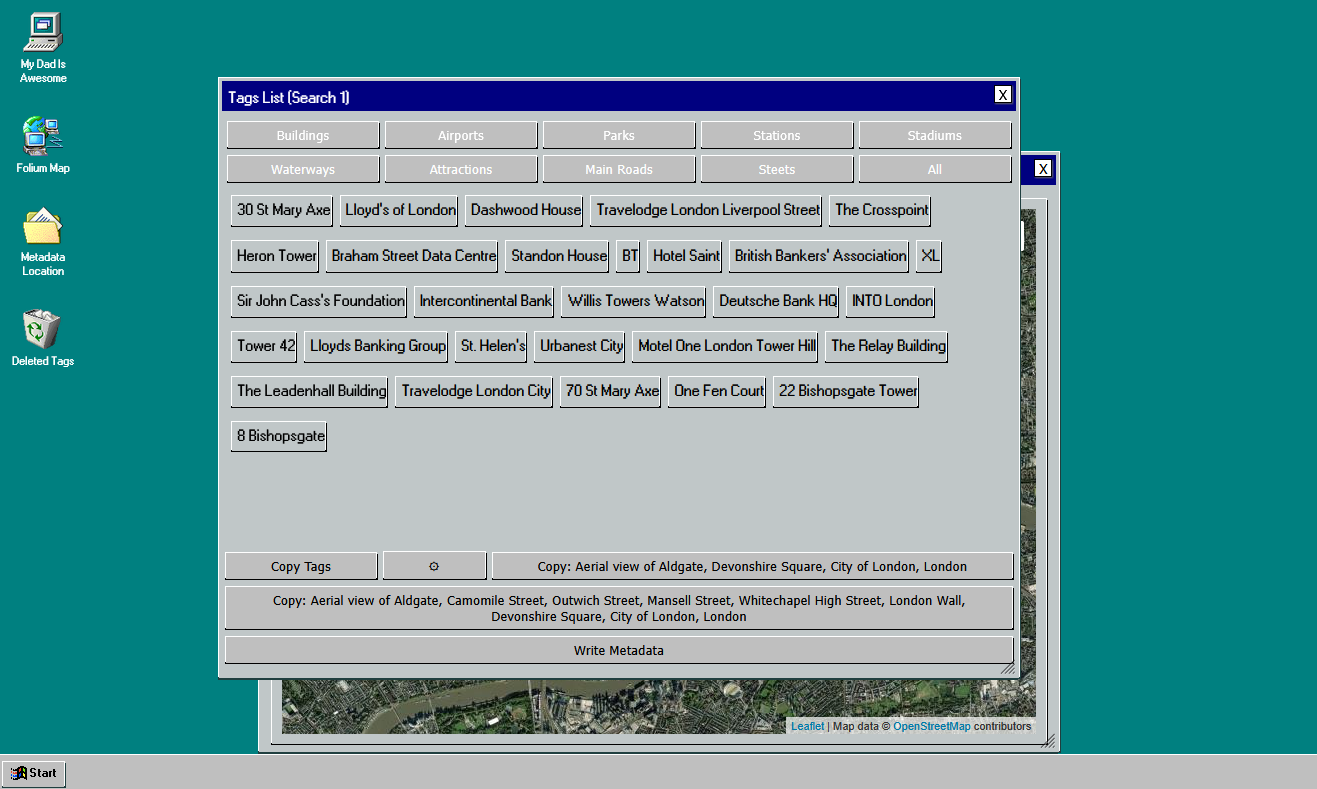Select the Travelodge London Liverpool Street tag
This screenshot has height=789, width=1317.
[x=708, y=210]
